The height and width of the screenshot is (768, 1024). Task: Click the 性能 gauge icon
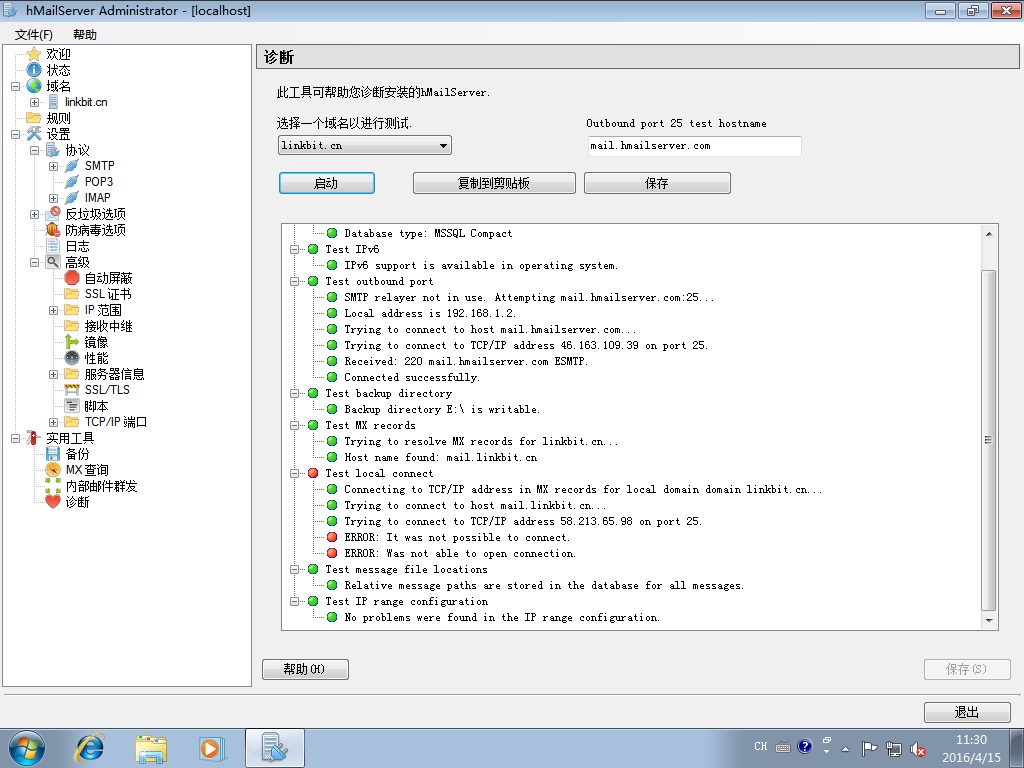pyautogui.click(x=72, y=358)
